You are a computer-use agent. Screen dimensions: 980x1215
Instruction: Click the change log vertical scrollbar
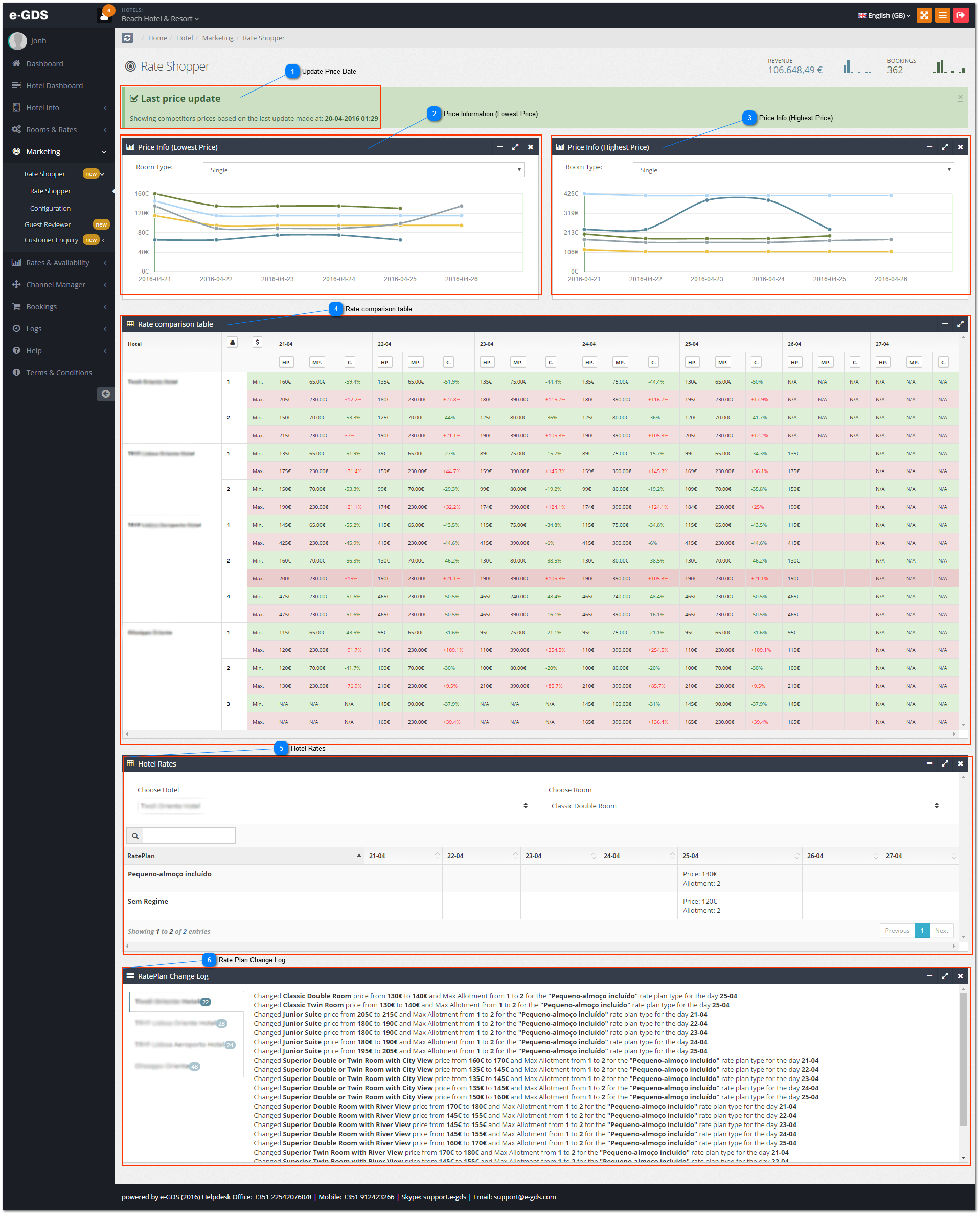[x=963, y=1073]
